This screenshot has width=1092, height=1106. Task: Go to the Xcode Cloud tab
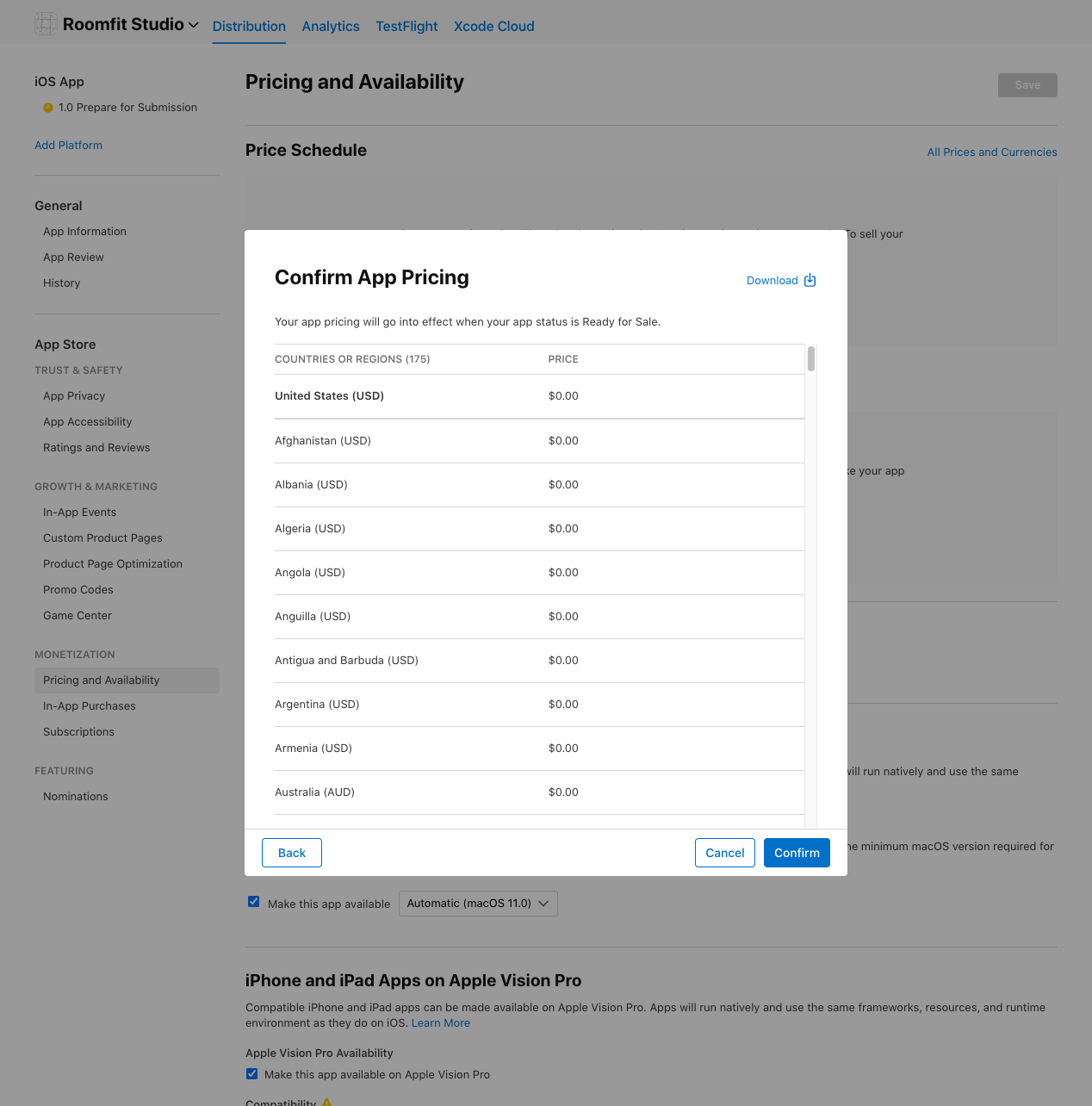(493, 27)
